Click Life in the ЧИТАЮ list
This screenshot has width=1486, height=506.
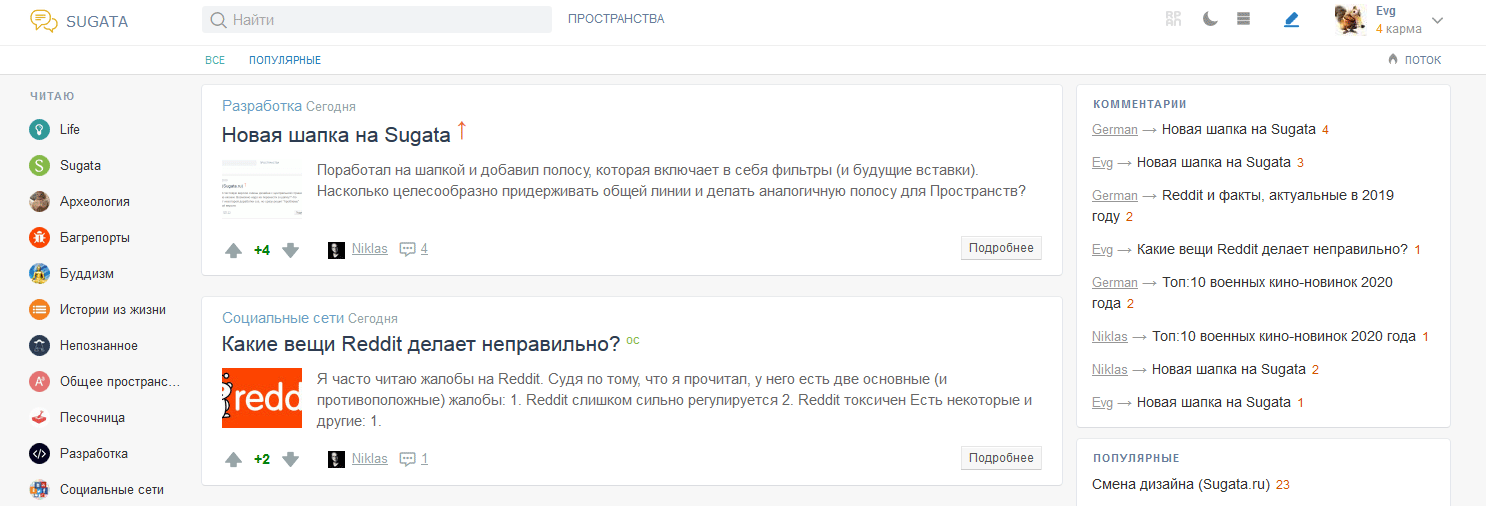coord(70,129)
